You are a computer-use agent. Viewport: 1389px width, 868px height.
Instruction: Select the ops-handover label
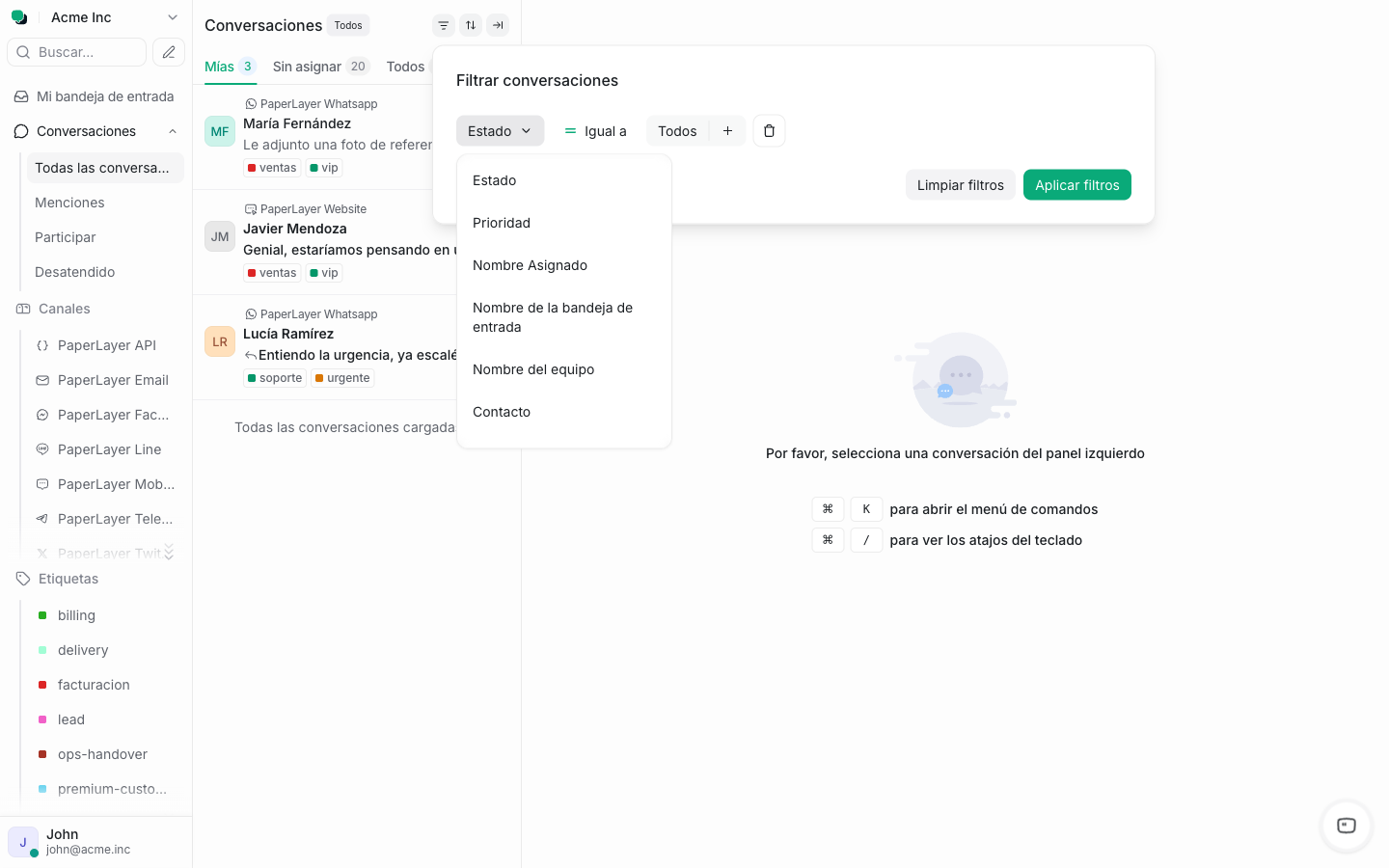(x=105, y=754)
